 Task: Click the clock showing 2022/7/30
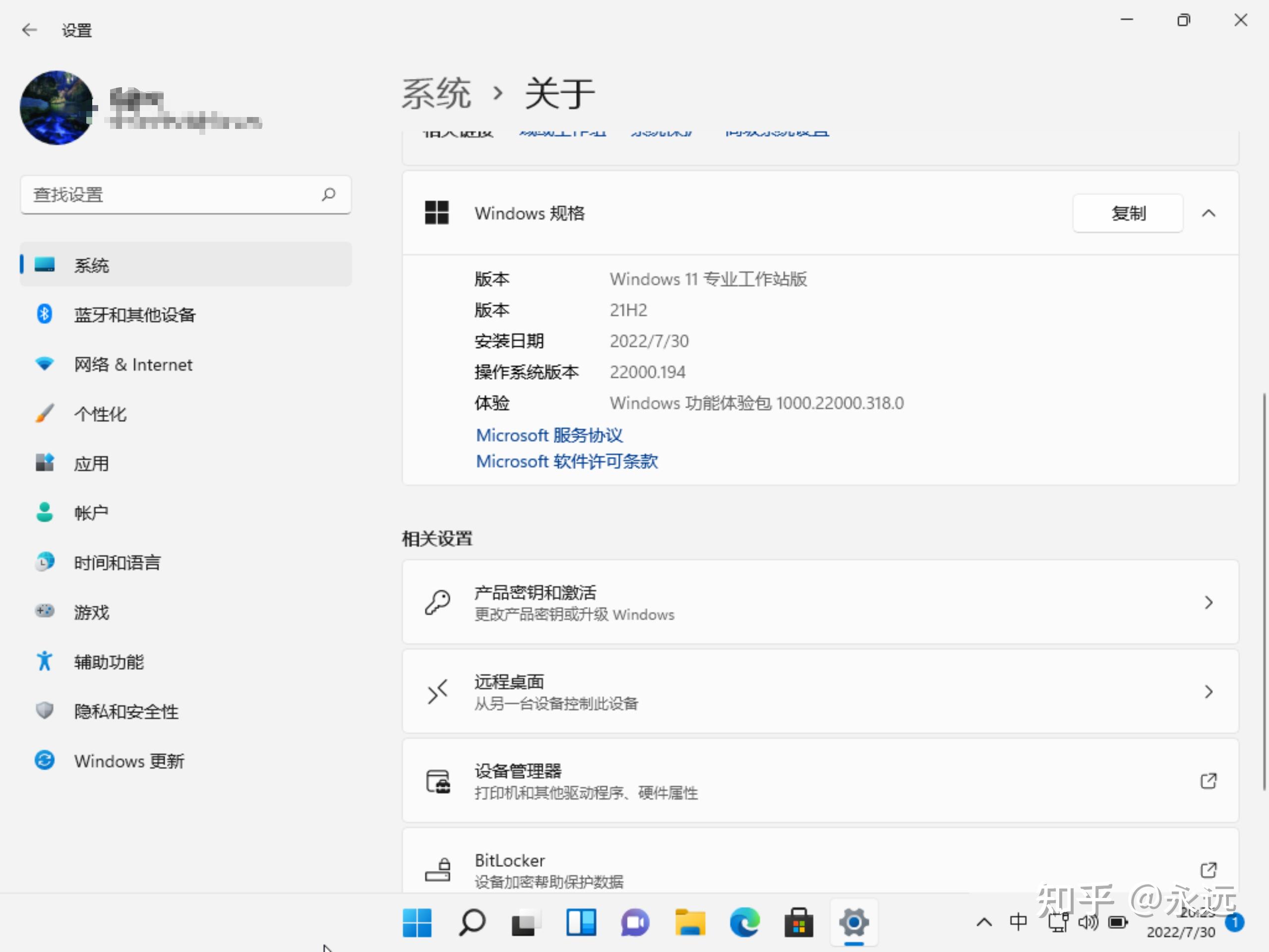pos(1183,932)
